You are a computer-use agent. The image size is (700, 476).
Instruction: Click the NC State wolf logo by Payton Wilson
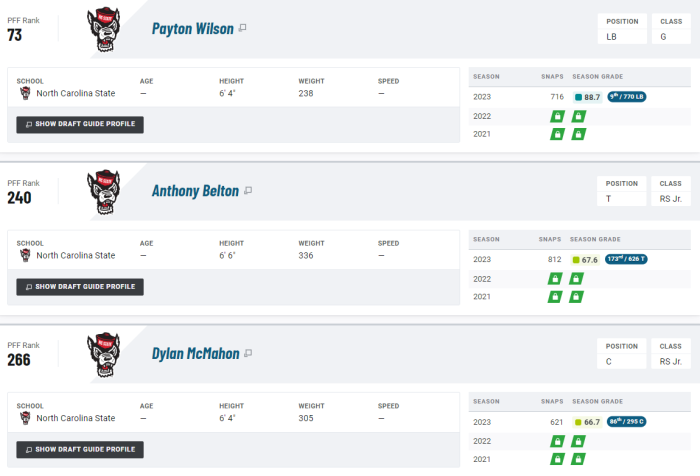[104, 30]
